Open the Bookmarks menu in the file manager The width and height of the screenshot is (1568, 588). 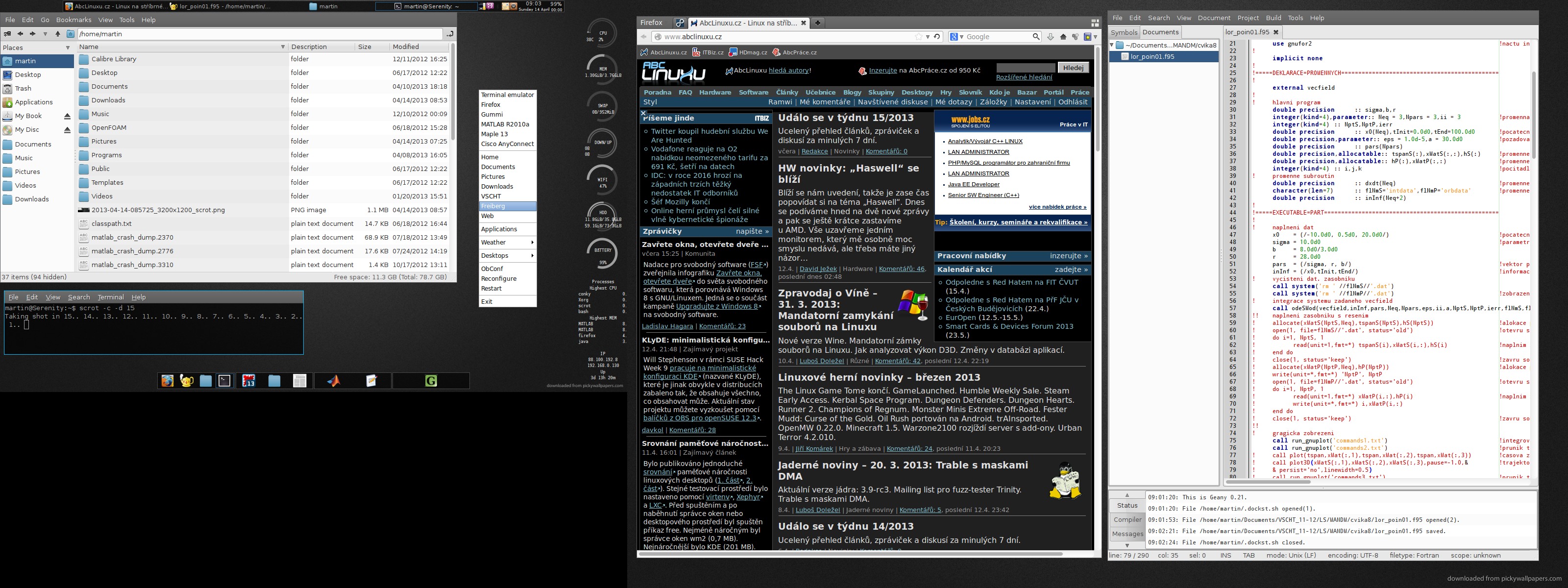pyautogui.click(x=73, y=20)
